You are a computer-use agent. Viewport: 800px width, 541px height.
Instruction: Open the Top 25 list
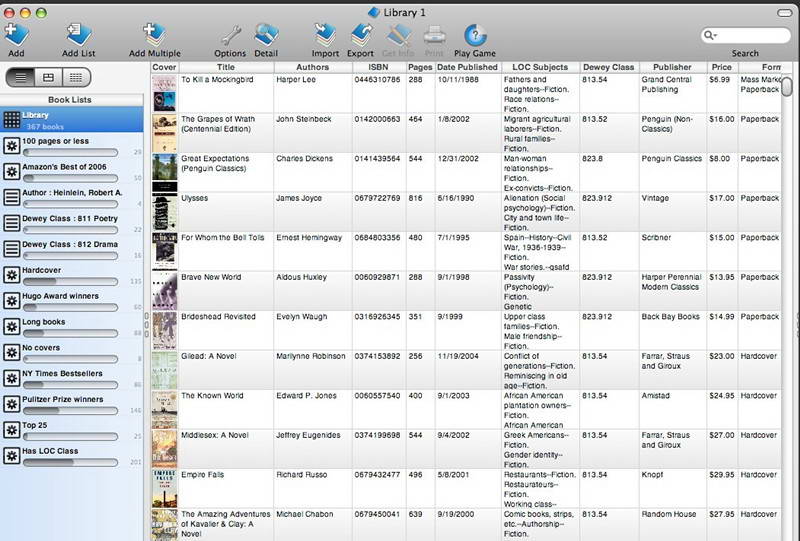pos(71,430)
